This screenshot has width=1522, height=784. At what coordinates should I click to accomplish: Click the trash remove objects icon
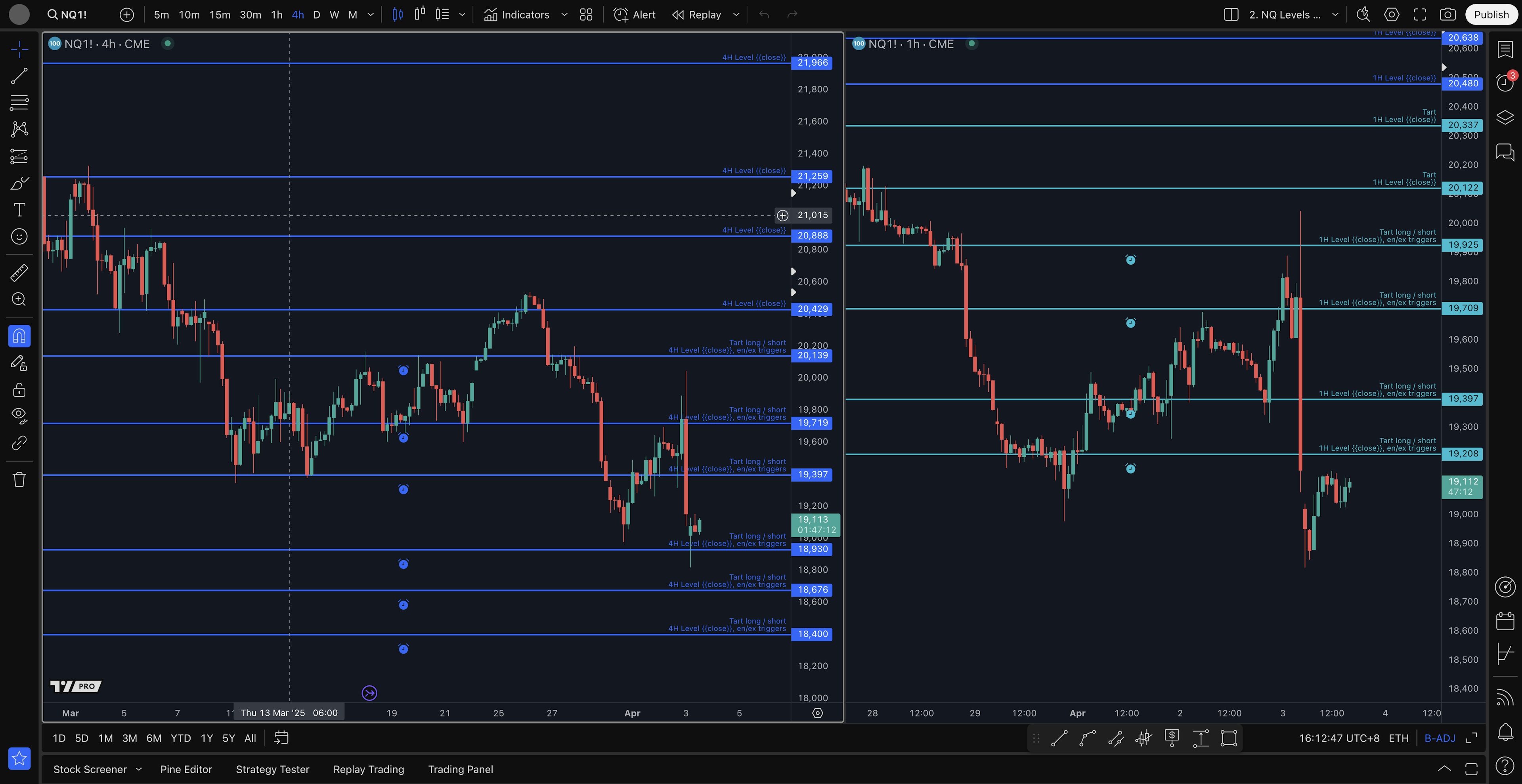[19, 479]
